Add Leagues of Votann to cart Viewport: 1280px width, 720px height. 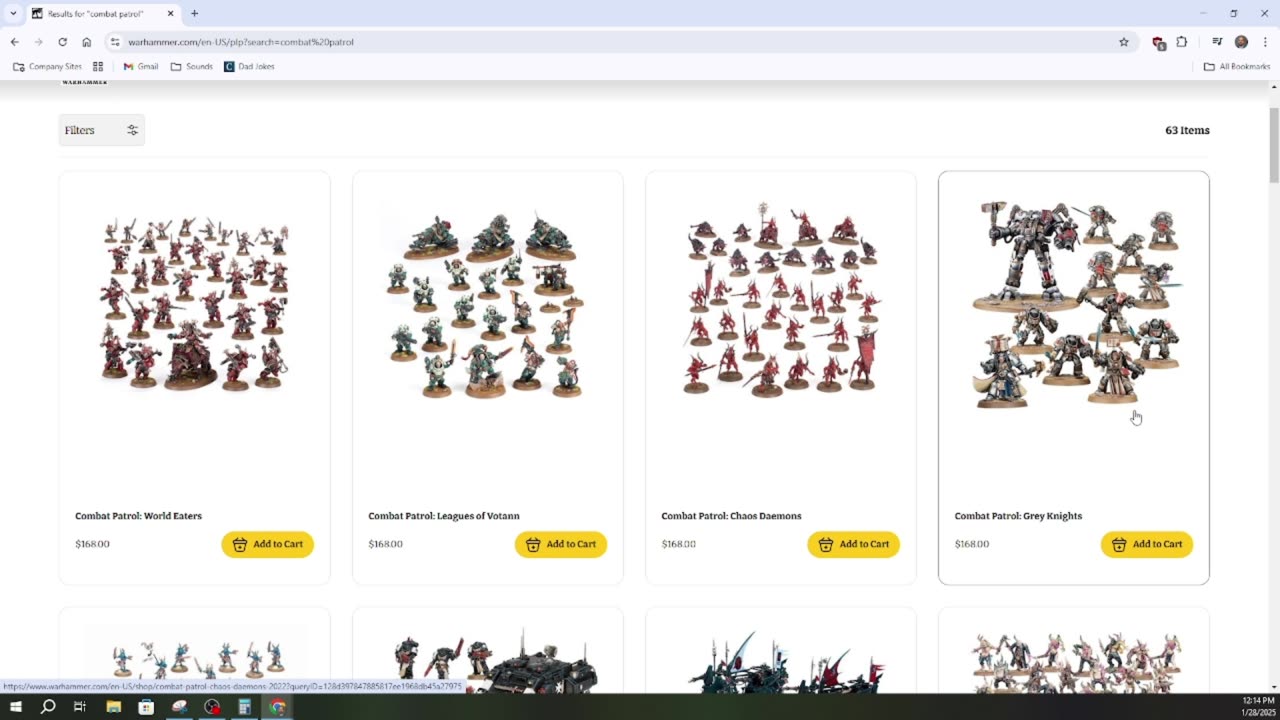[x=561, y=544]
